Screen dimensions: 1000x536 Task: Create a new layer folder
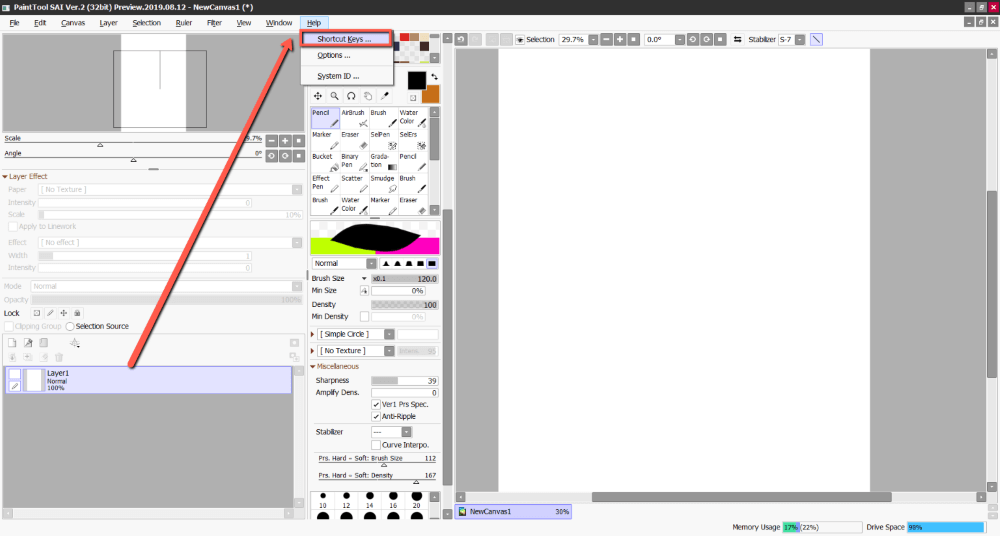coord(43,343)
